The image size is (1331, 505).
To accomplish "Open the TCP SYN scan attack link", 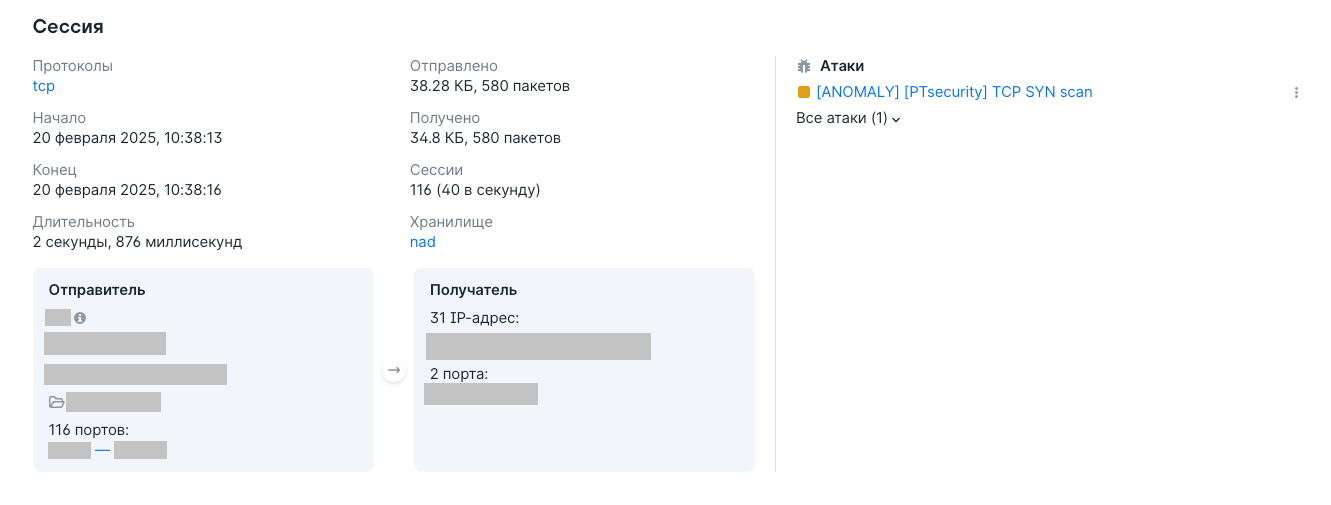I will point(954,92).
